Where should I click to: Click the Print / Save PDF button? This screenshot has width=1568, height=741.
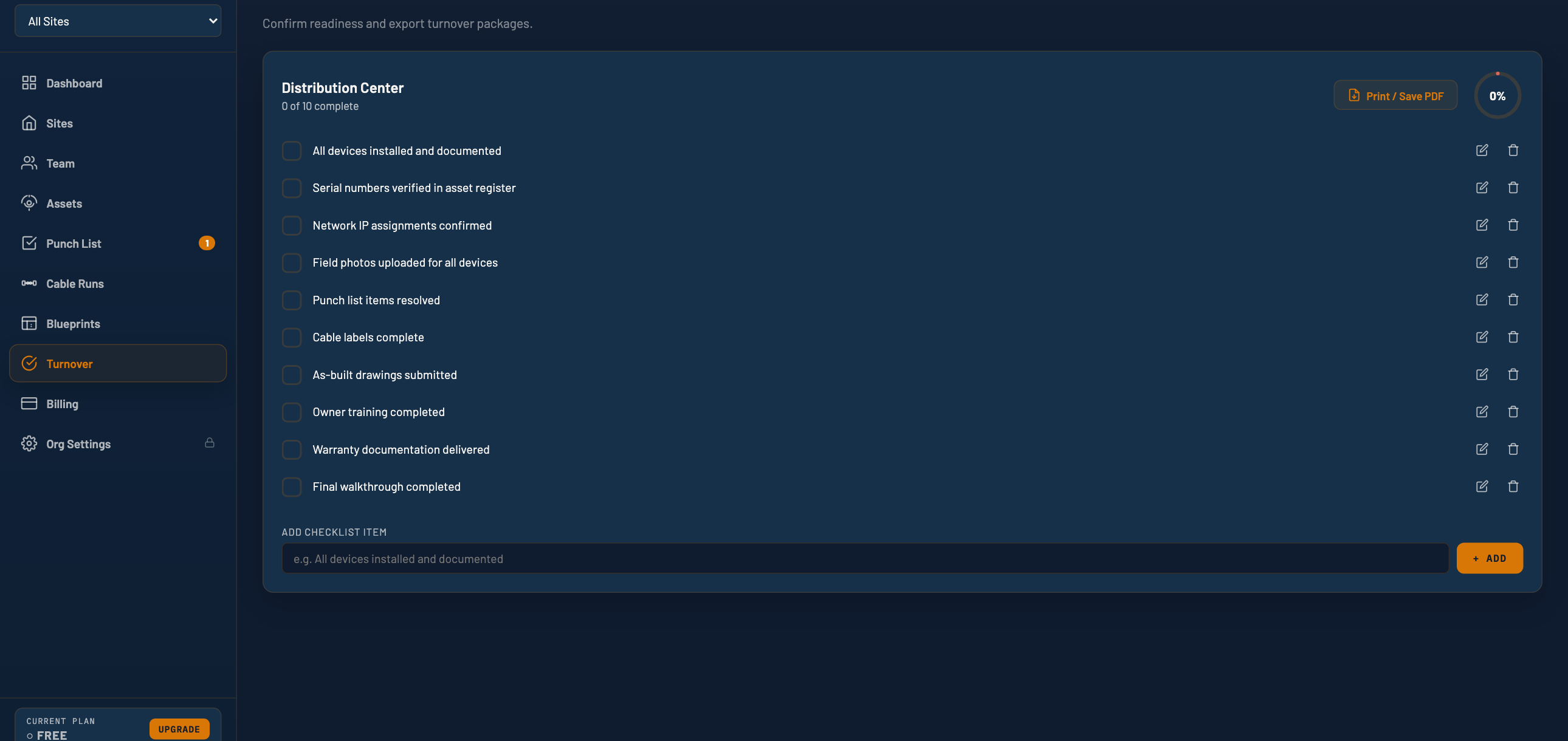[x=1395, y=95]
